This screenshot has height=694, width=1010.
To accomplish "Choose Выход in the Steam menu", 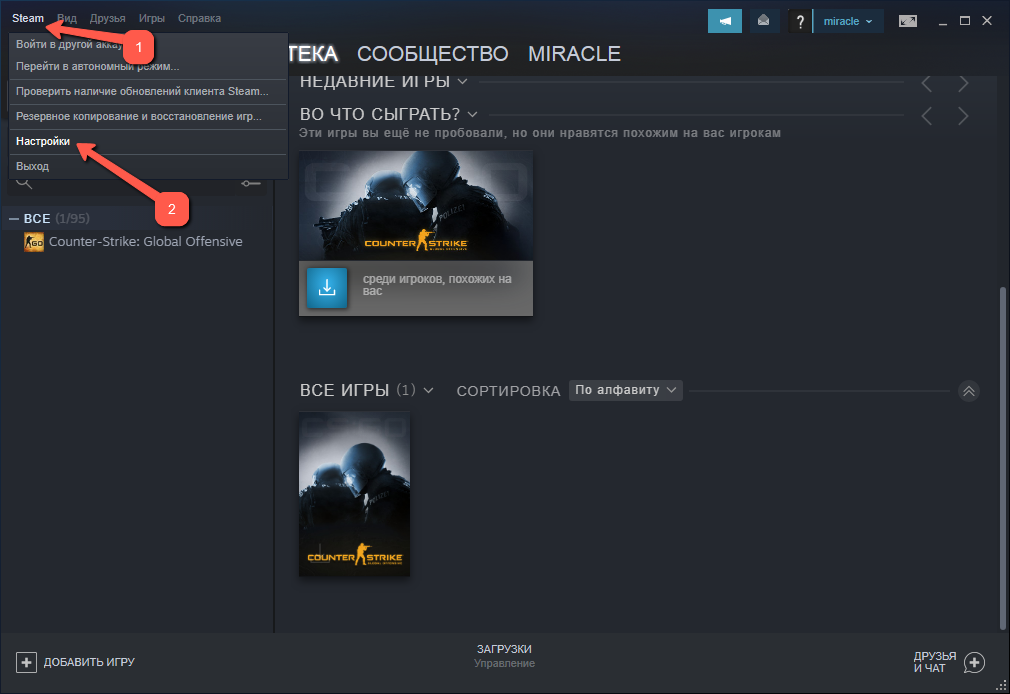I will pyautogui.click(x=32, y=166).
